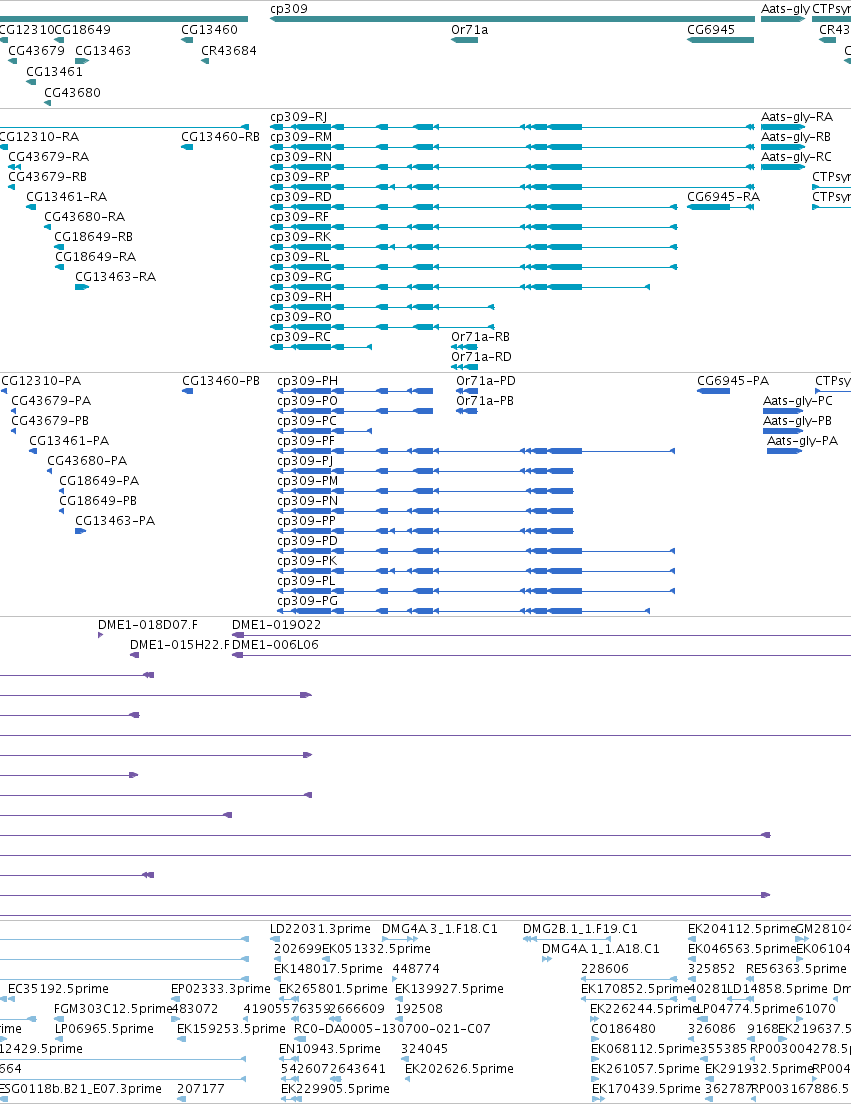Click transcript CG18649-RB
This screenshot has height=1104, width=851.
94,237
